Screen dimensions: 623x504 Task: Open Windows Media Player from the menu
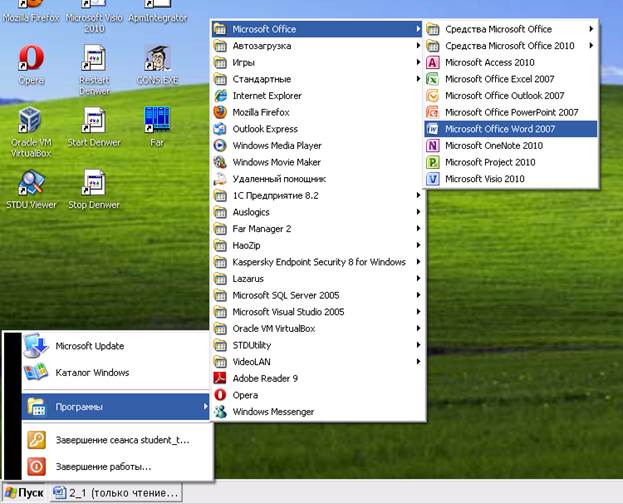tap(277, 145)
